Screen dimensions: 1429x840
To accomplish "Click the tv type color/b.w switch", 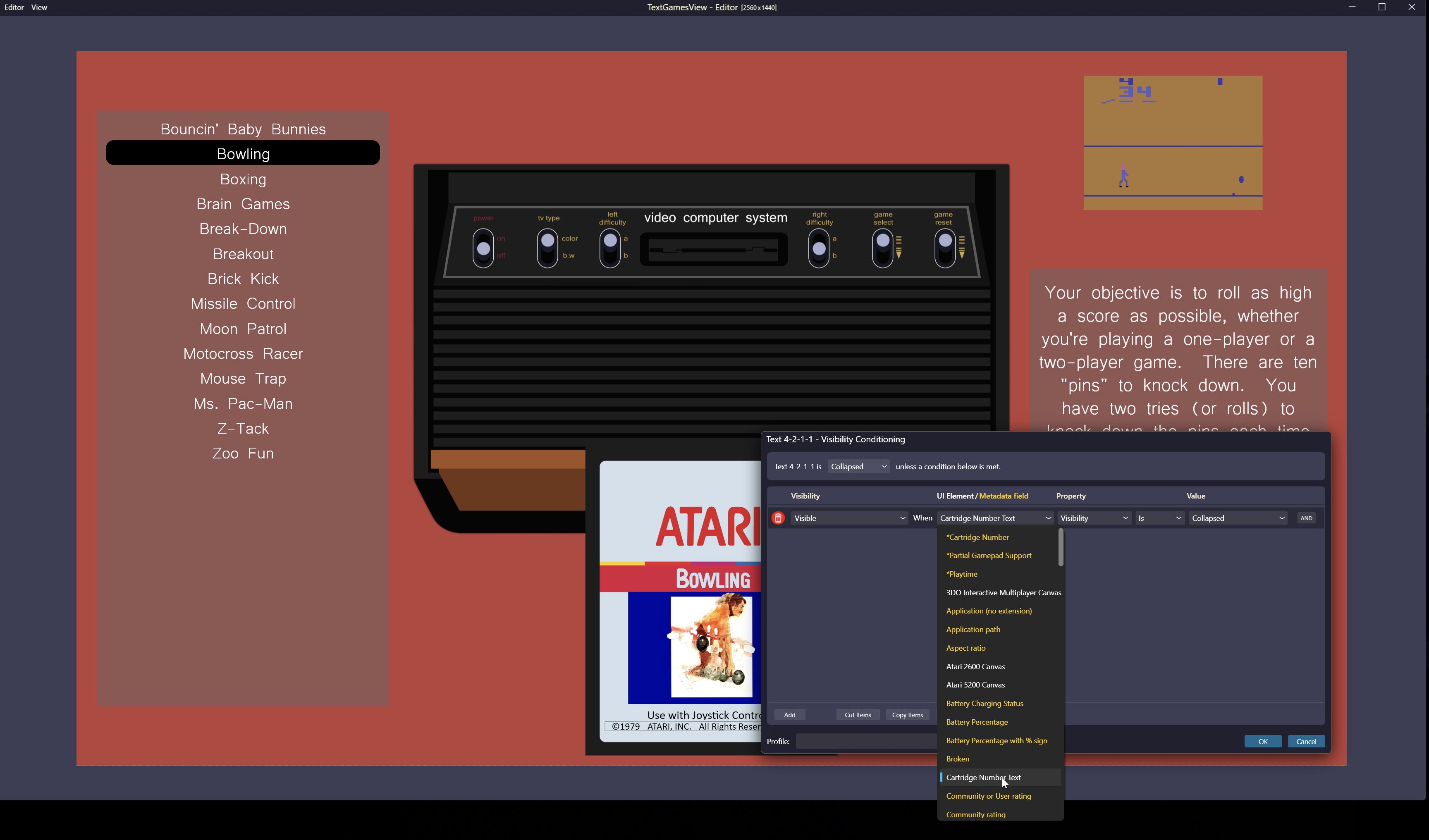I will (548, 248).
